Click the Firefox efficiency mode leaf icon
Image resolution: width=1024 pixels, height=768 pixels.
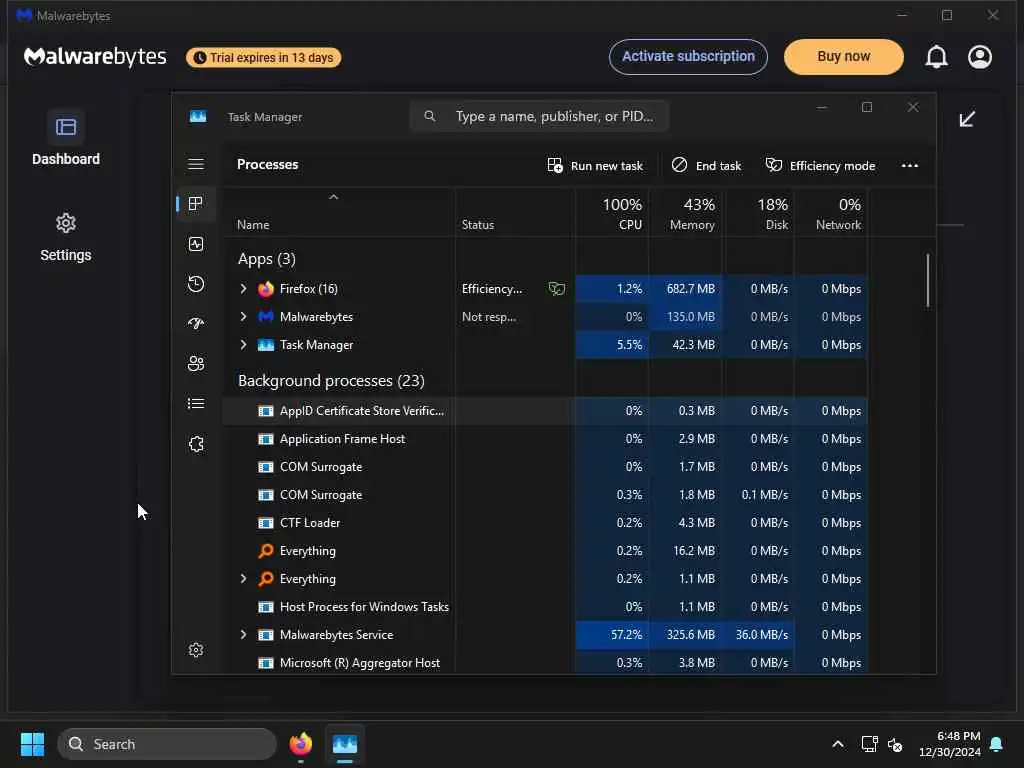point(557,289)
